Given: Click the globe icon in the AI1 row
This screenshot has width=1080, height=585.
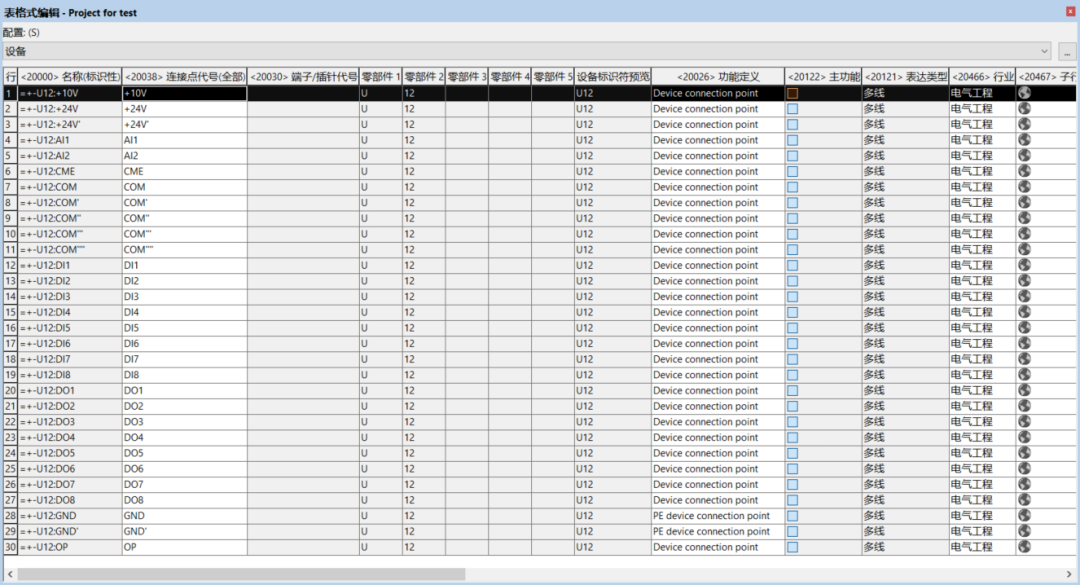Looking at the screenshot, I should tap(1024, 139).
